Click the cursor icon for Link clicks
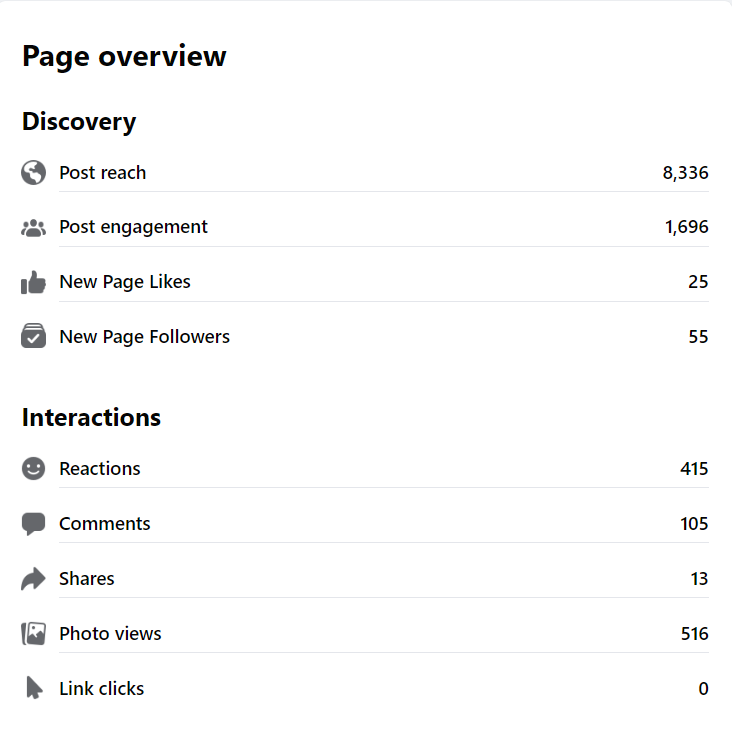The height and width of the screenshot is (740, 732). coord(34,689)
